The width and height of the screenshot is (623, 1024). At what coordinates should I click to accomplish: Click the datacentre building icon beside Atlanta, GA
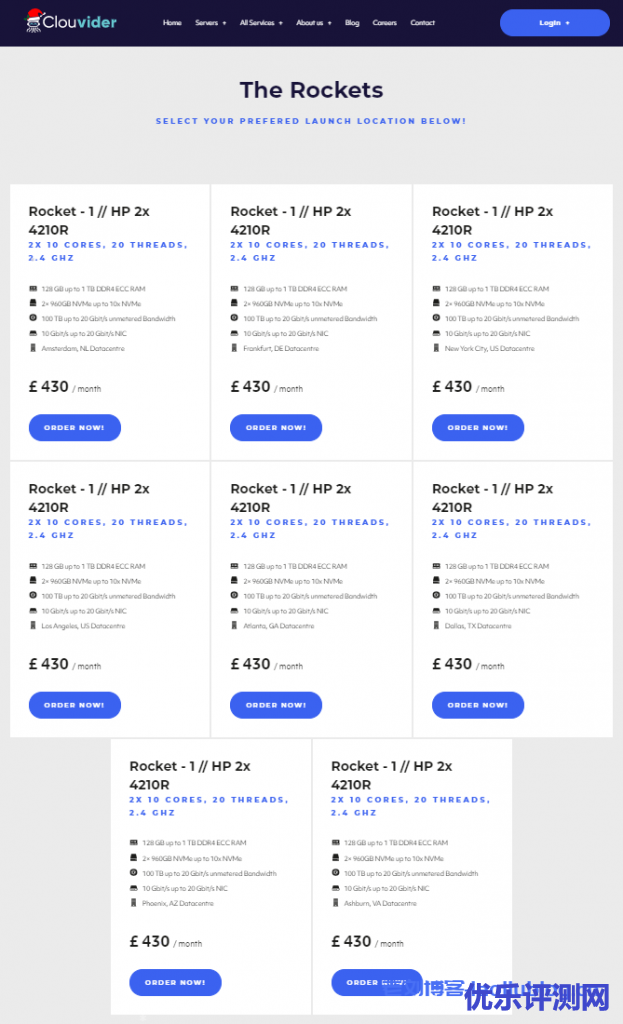pos(234,626)
